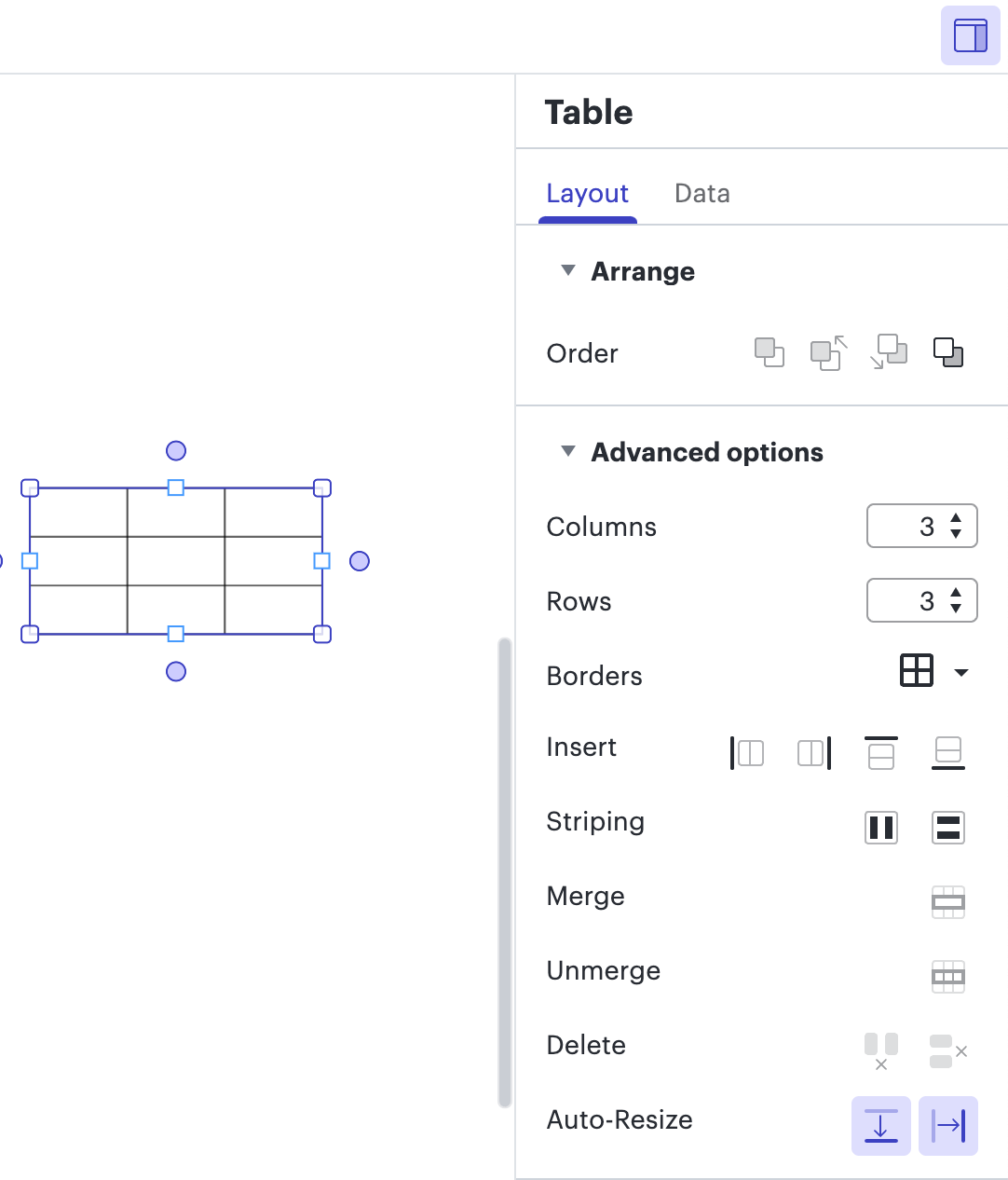
Task: Insert a row below
Action: 948,752
